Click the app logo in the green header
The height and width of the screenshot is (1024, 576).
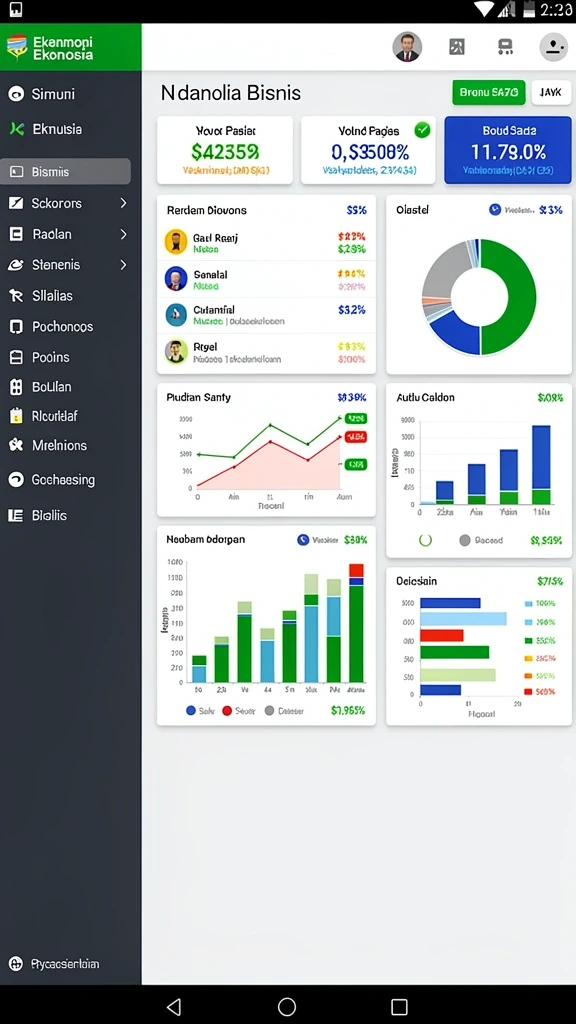[16, 47]
